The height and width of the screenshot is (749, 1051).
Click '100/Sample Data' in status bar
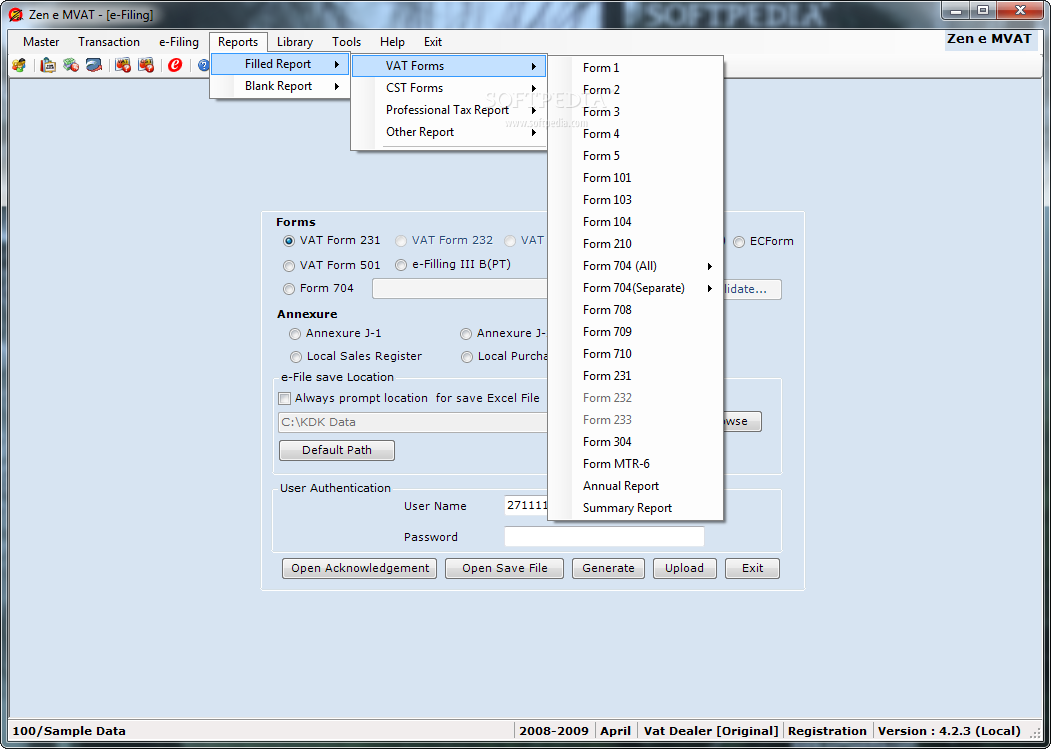[69, 731]
